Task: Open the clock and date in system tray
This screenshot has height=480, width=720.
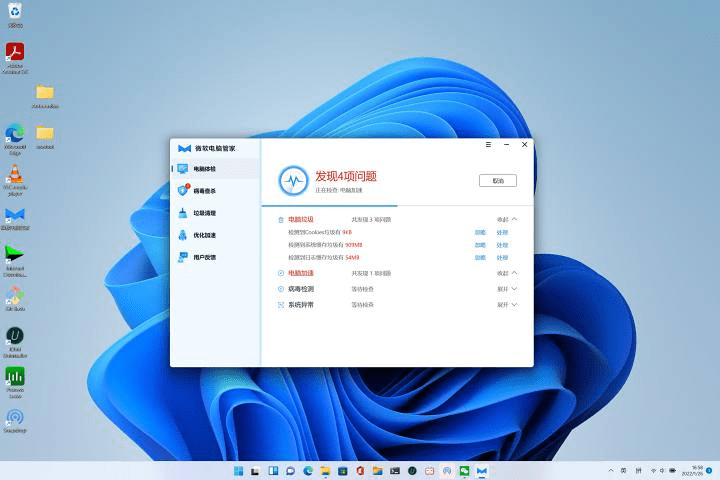Action: pyautogui.click(x=692, y=470)
